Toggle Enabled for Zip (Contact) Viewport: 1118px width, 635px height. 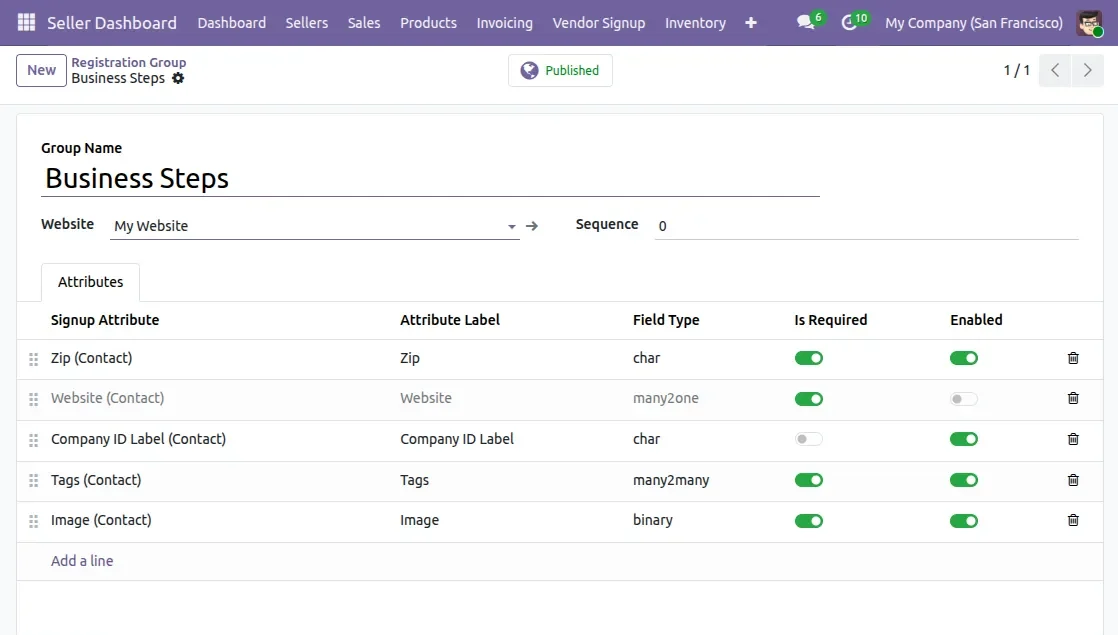coord(963,358)
